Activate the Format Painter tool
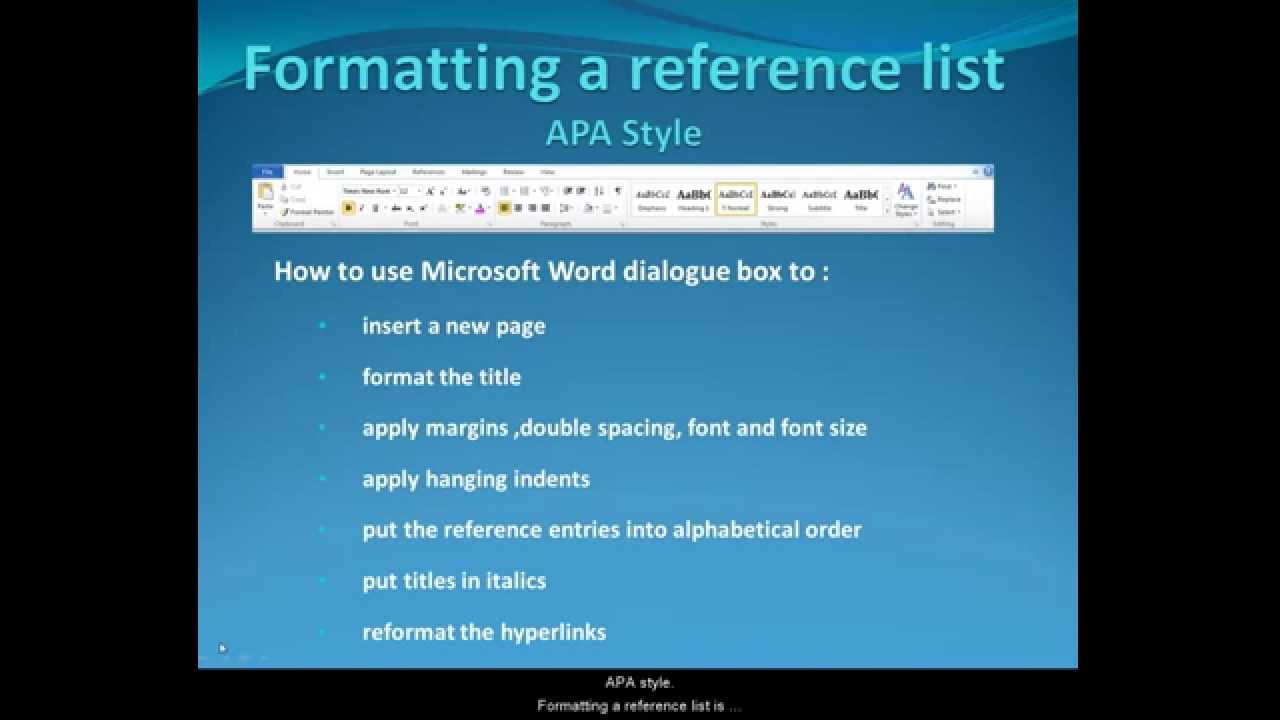The height and width of the screenshot is (720, 1280). tap(308, 212)
